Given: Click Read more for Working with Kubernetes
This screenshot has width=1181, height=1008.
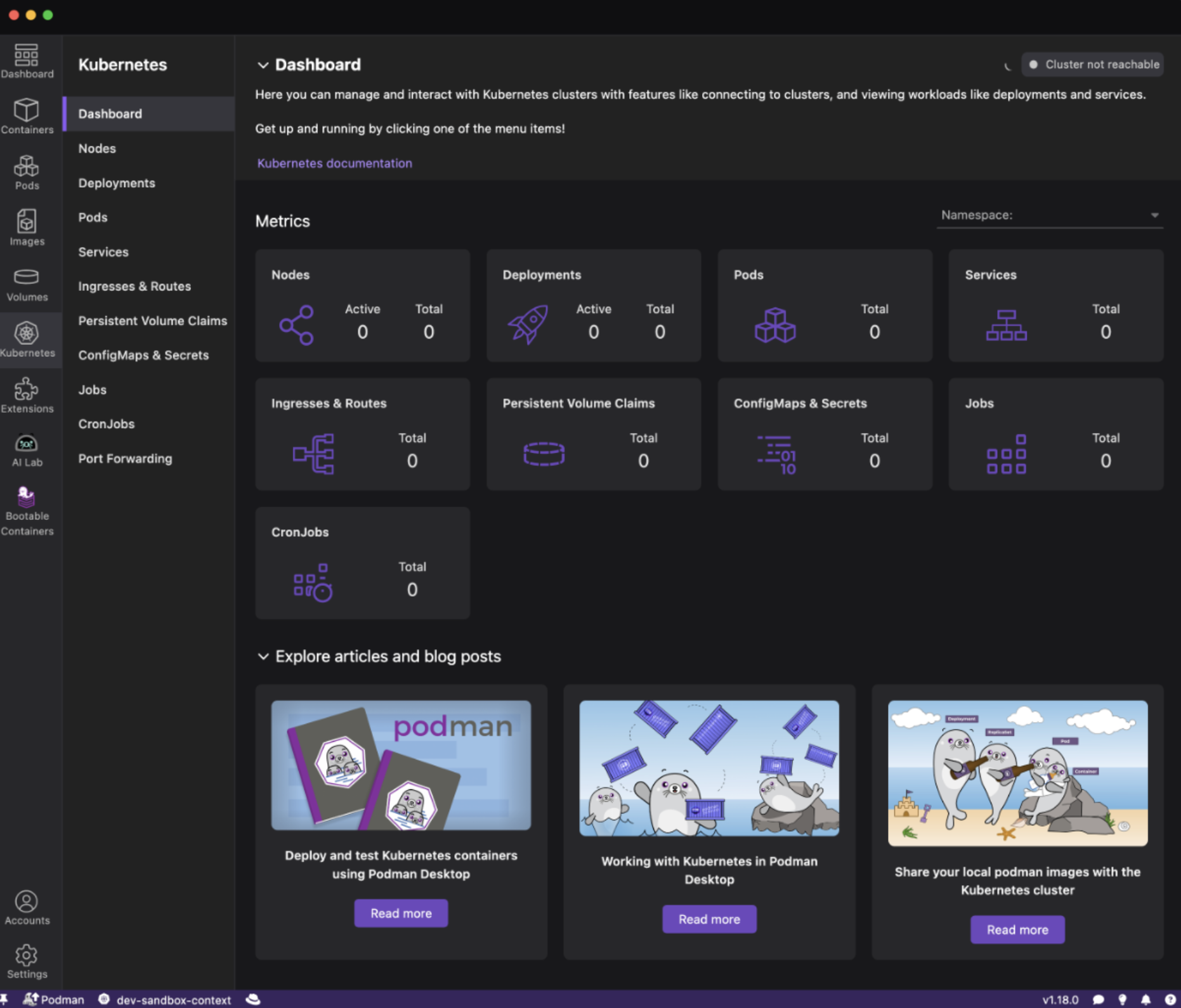Looking at the screenshot, I should coord(709,919).
